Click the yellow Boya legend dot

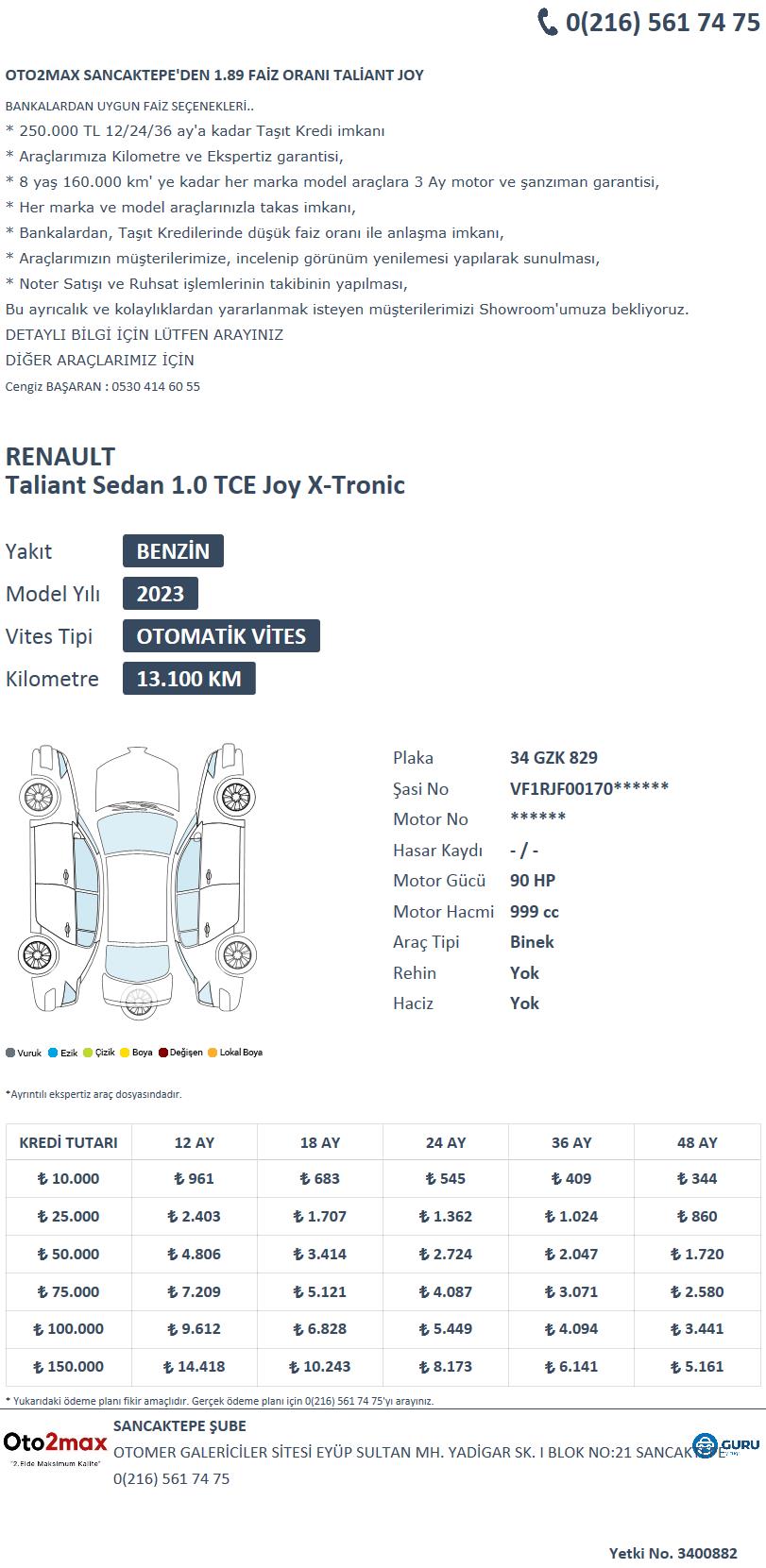[x=125, y=1053]
